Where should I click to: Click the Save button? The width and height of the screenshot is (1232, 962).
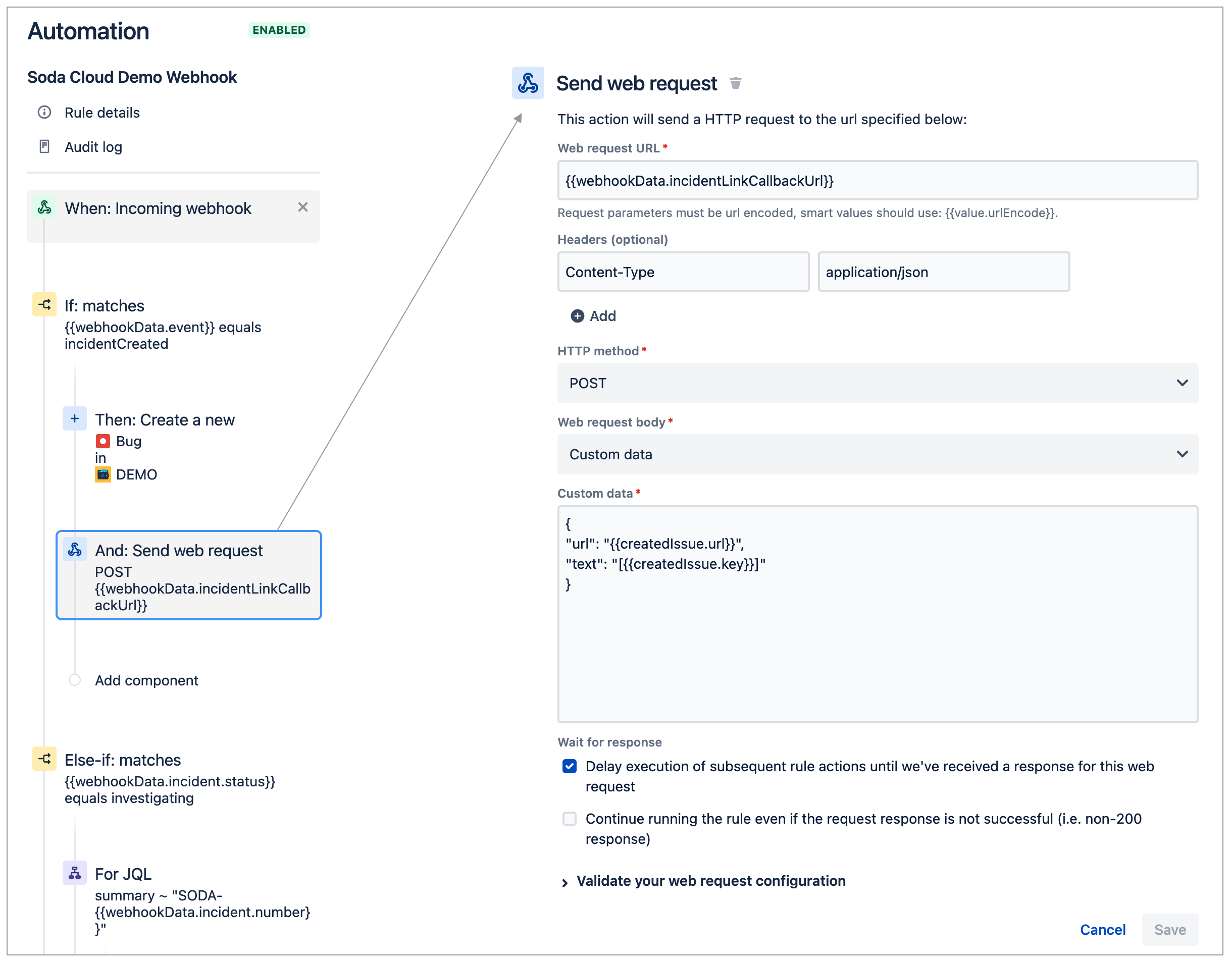pos(1169,929)
